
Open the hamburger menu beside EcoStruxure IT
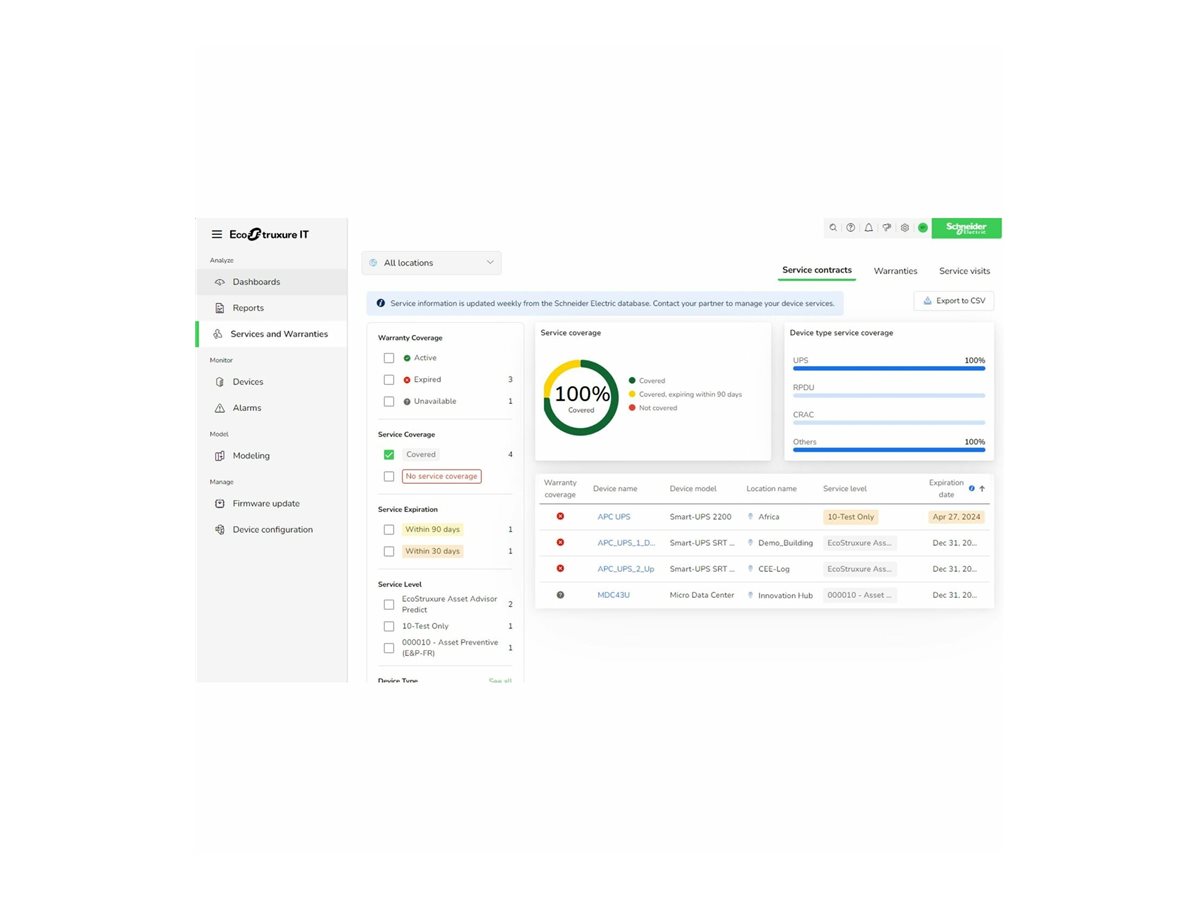pyautogui.click(x=216, y=235)
